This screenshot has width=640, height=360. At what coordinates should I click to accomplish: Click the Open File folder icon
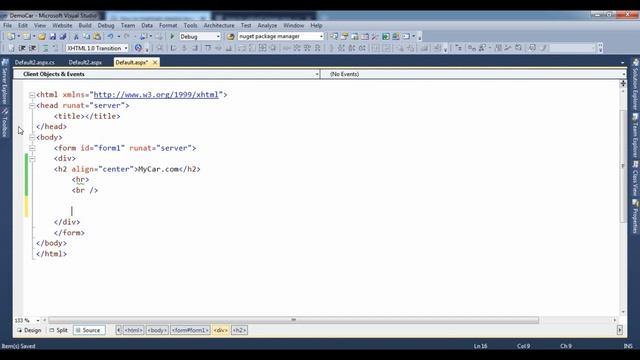click(x=42, y=37)
